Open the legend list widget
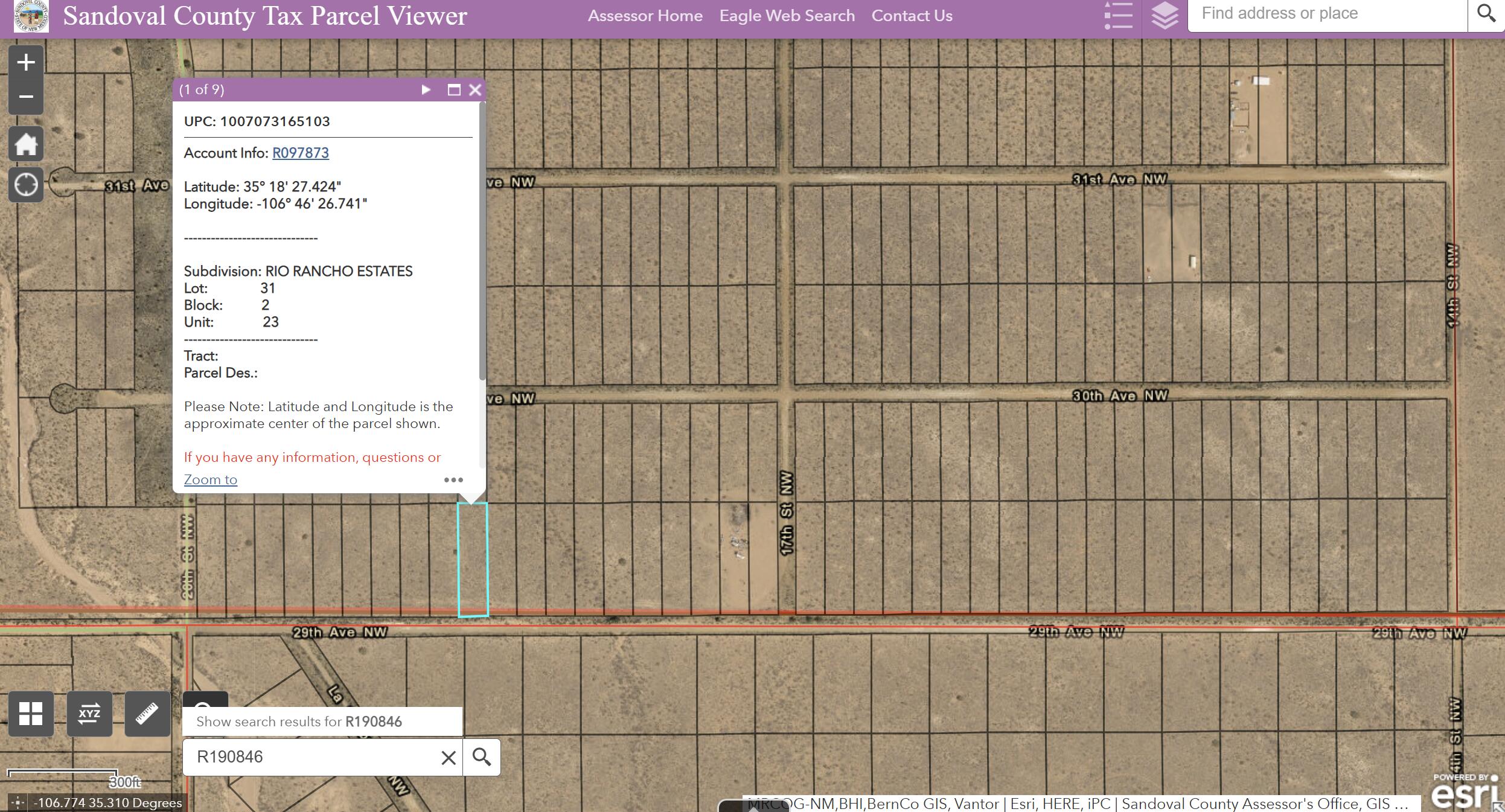The height and width of the screenshot is (812, 1505). [x=1118, y=16]
